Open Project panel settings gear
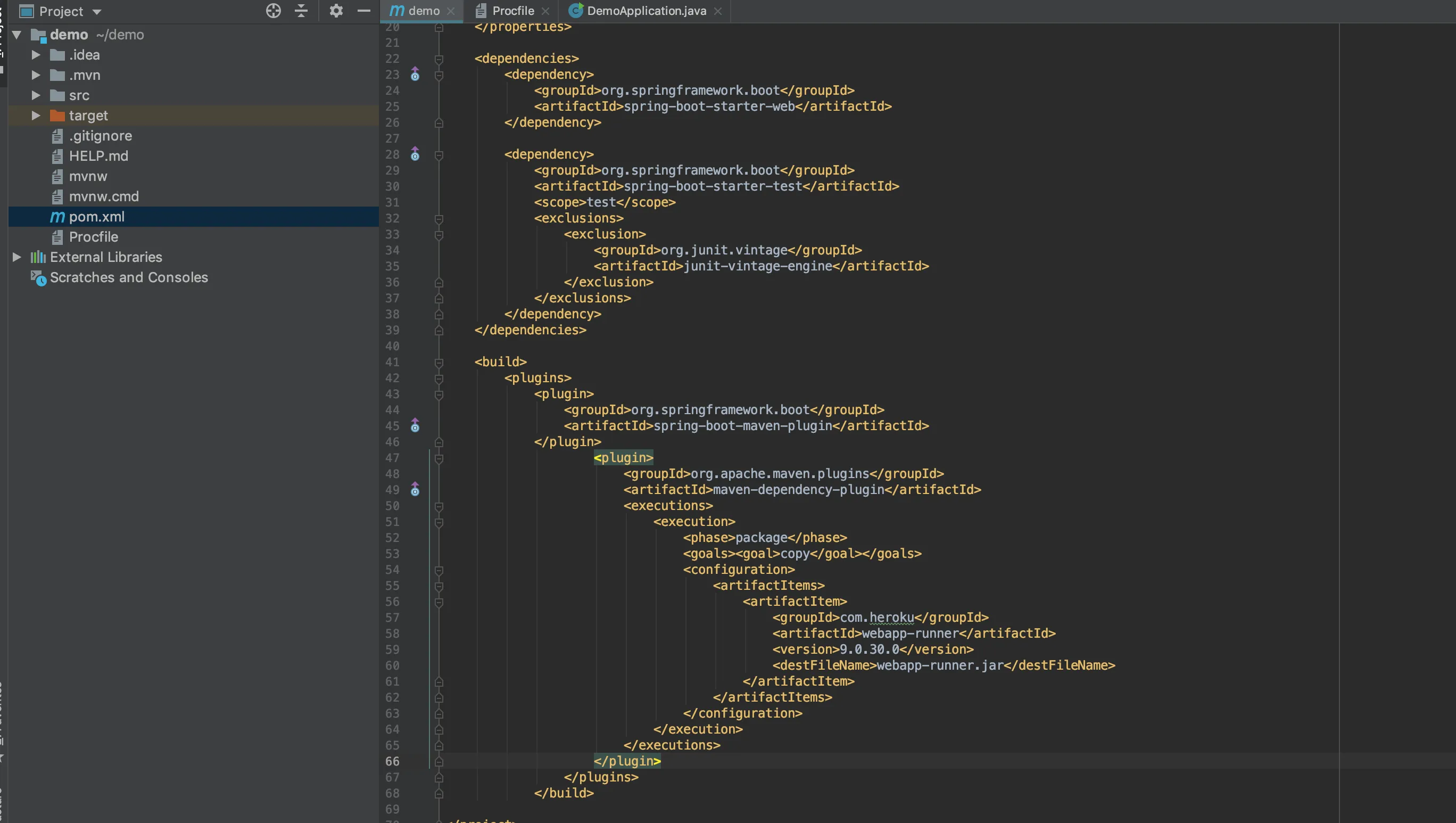Screen dimensions: 1456x823 336,11
